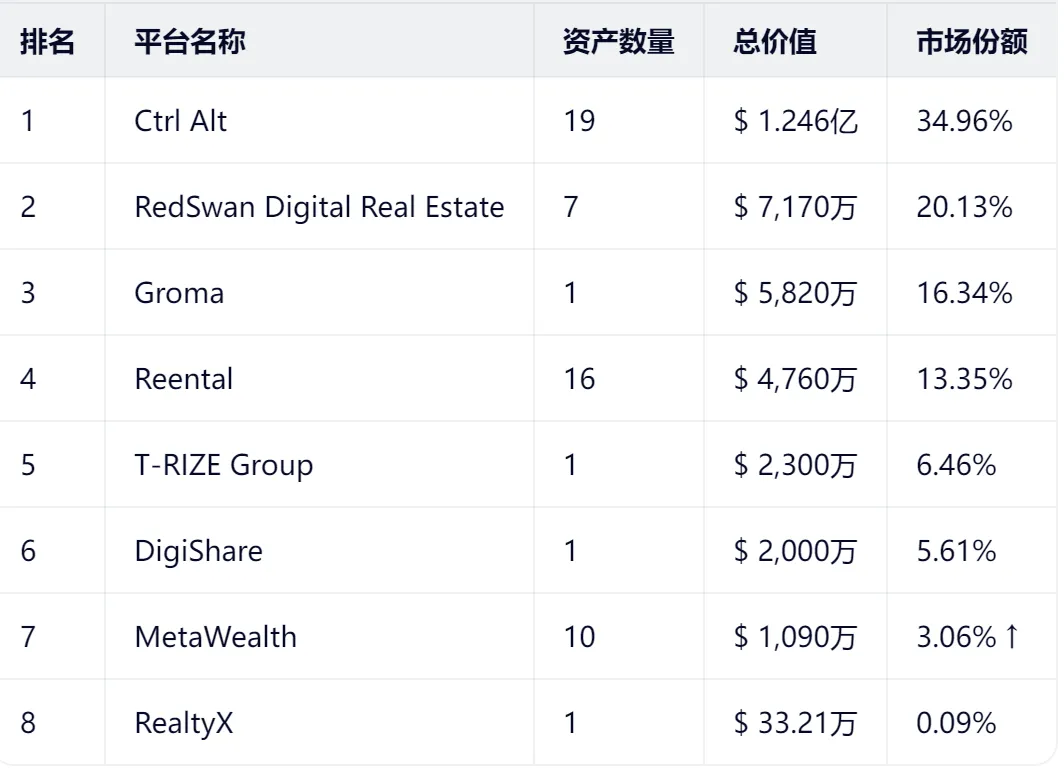Screen dimensions: 1064x774
Task: Open RedSwan Digital Real Estate entry
Action: point(319,207)
